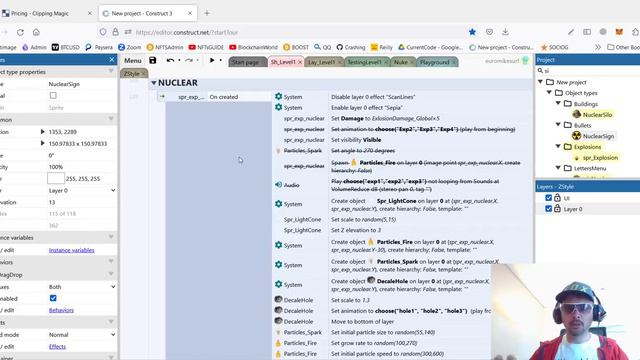Open a new browser tab

coord(207,13)
